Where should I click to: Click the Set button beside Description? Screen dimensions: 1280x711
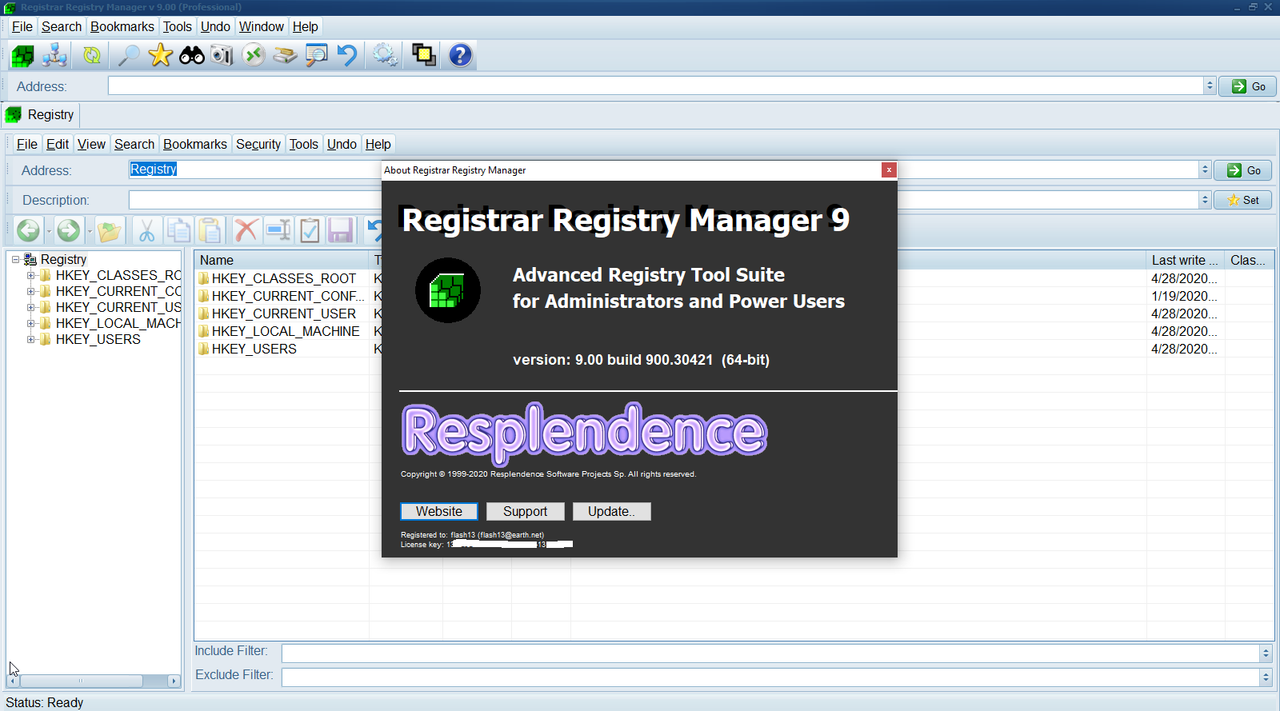1243,200
